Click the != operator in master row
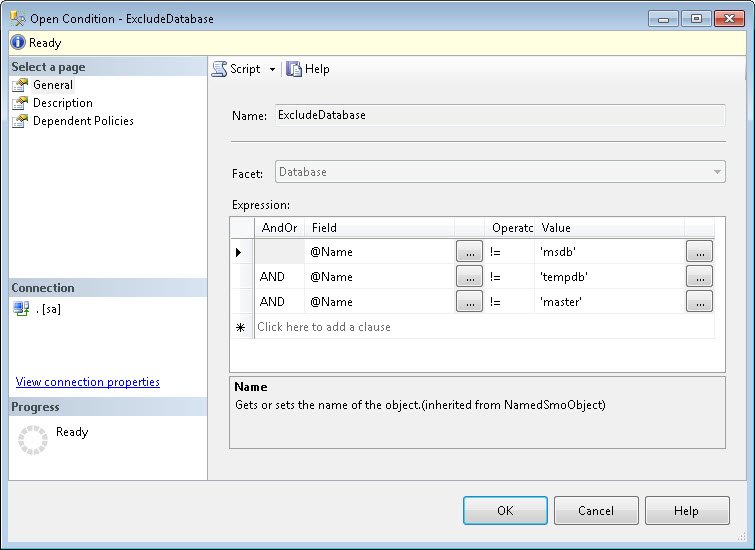This screenshot has width=755, height=550. (x=509, y=301)
